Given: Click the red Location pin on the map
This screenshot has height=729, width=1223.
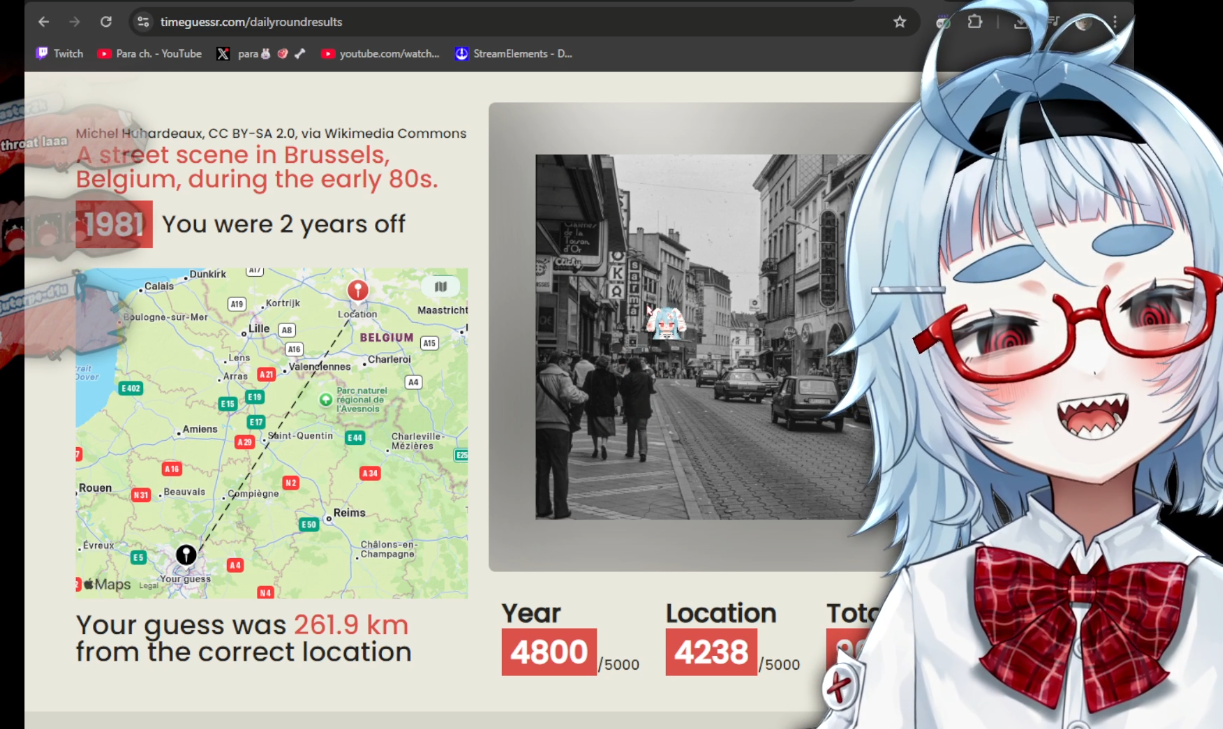Looking at the screenshot, I should (x=357, y=291).
